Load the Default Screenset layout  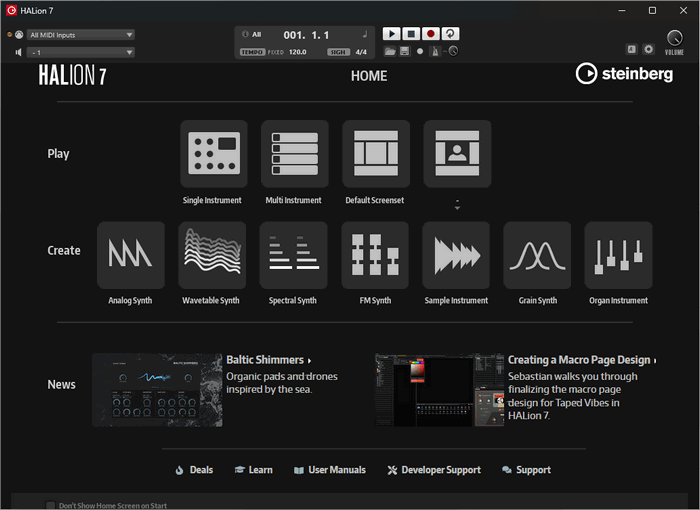pos(376,154)
